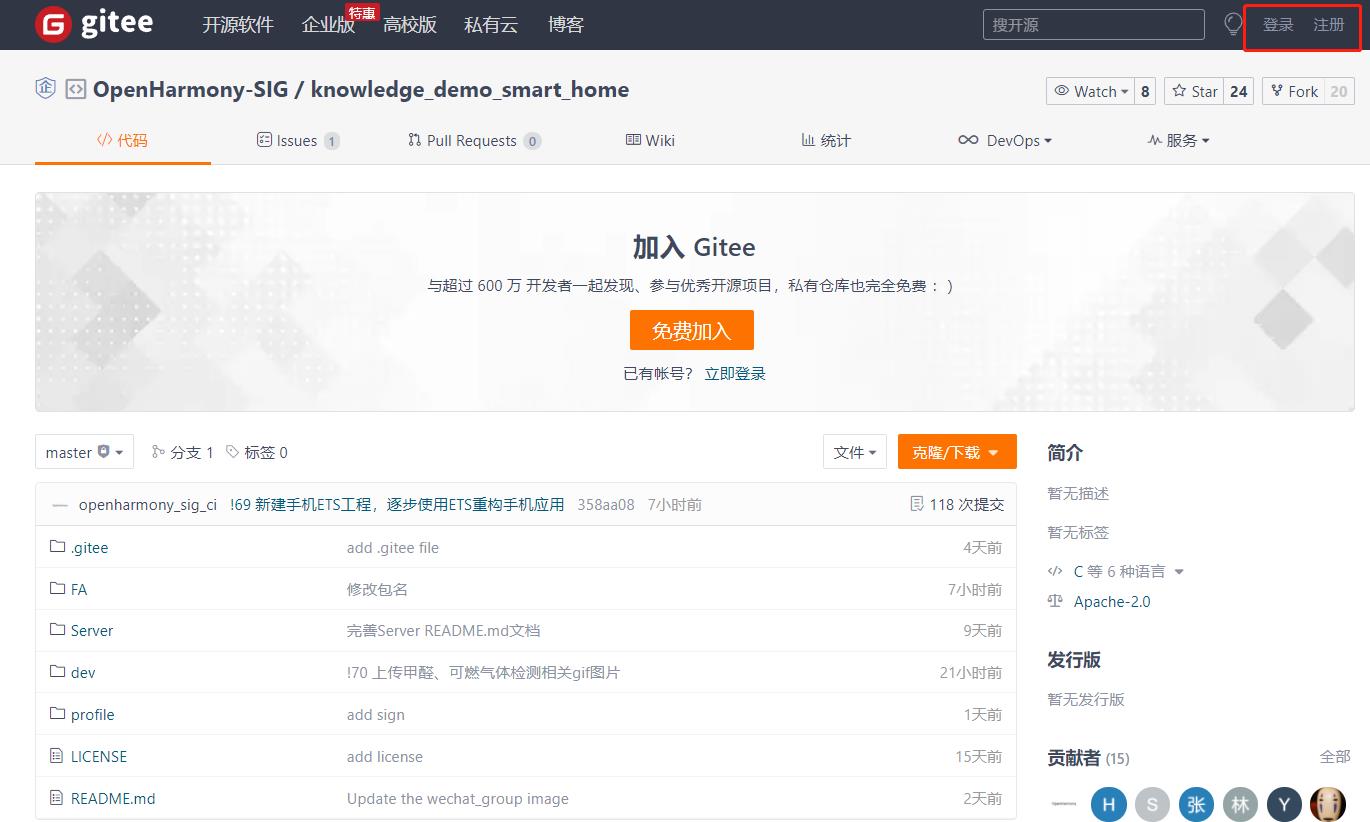Viewport: 1370px width, 822px height.
Task: Expand the Watch dropdown
Action: click(1091, 91)
